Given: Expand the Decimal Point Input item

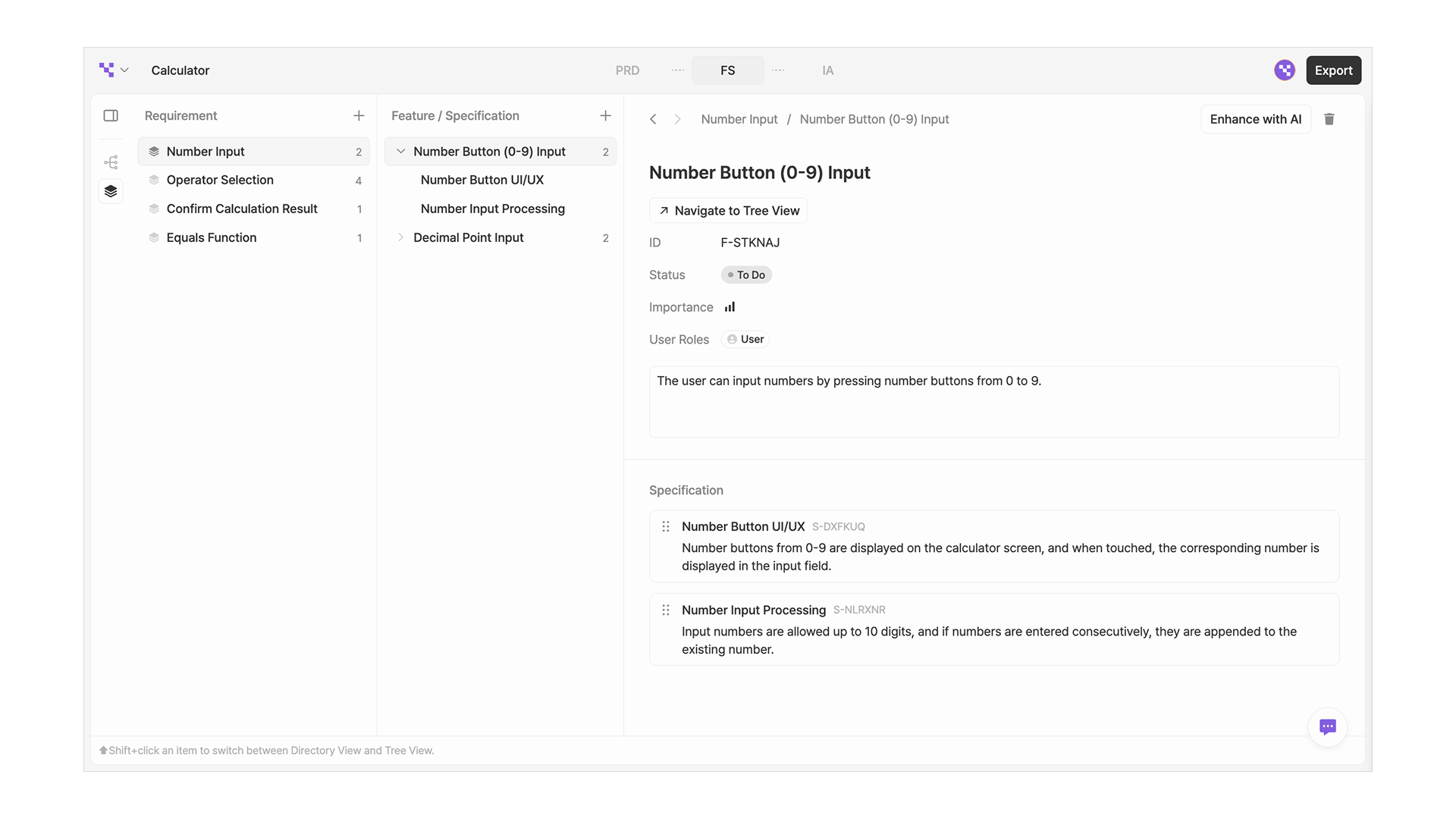Looking at the screenshot, I should click(x=400, y=237).
